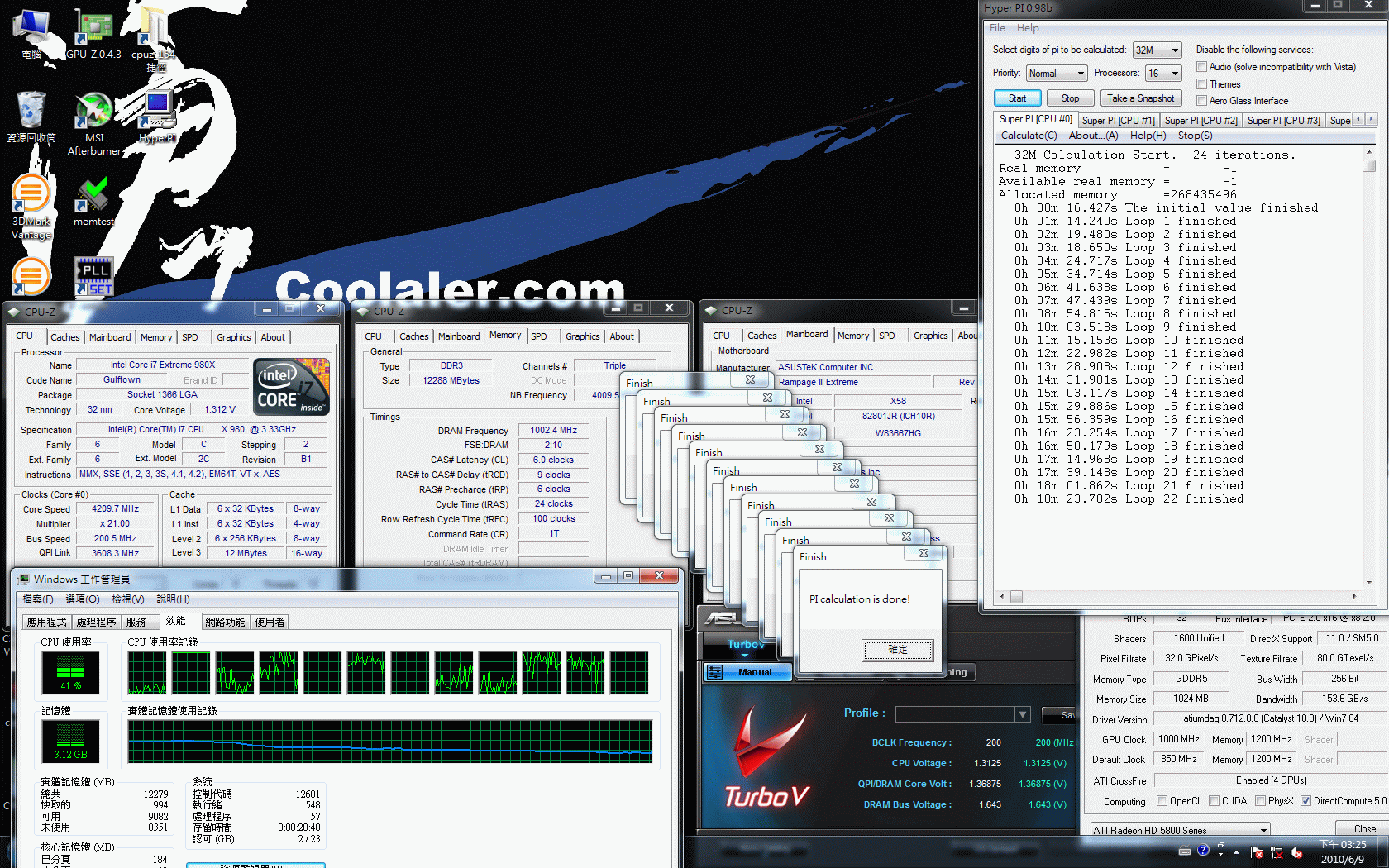Click the CPU Voltage 1.3125 field in TurboV
Image resolution: width=1389 pixels, height=868 pixels.
[987, 764]
